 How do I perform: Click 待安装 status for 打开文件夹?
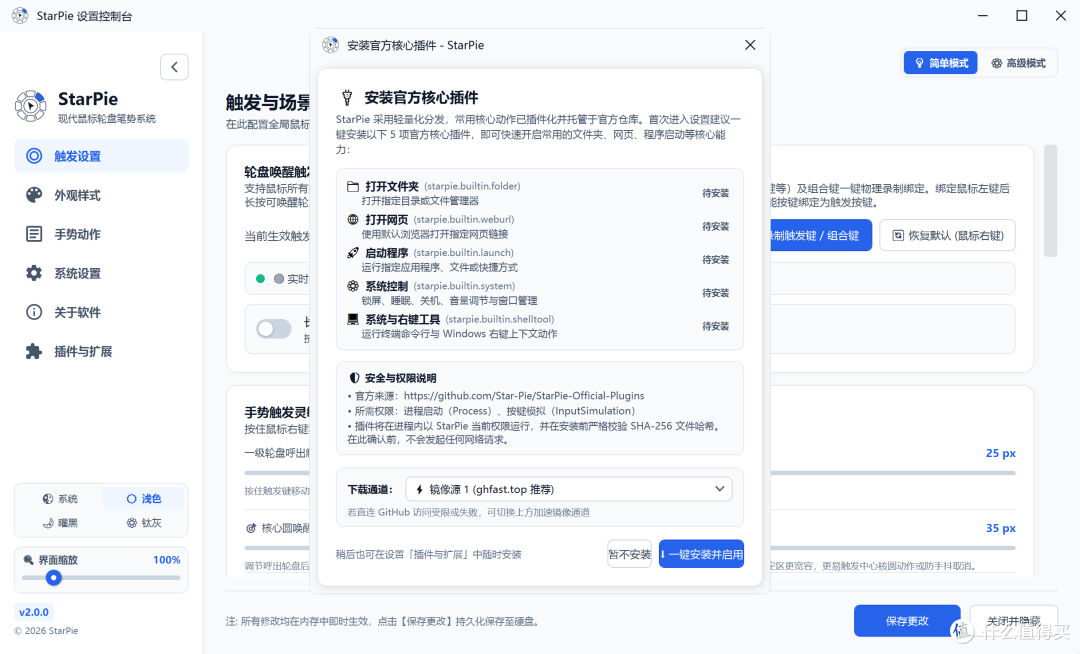click(715, 193)
